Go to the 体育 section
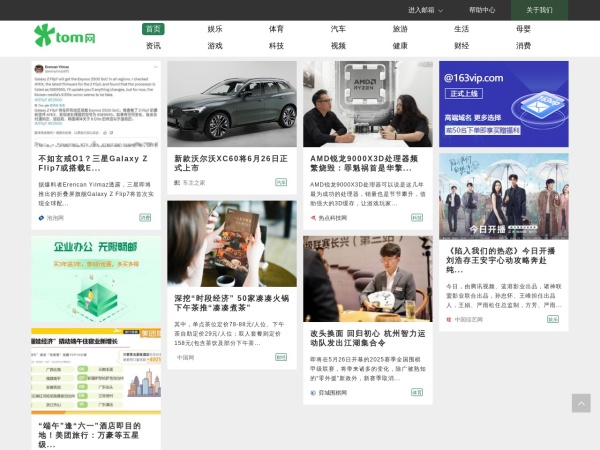The height and width of the screenshot is (450, 600). [276, 29]
